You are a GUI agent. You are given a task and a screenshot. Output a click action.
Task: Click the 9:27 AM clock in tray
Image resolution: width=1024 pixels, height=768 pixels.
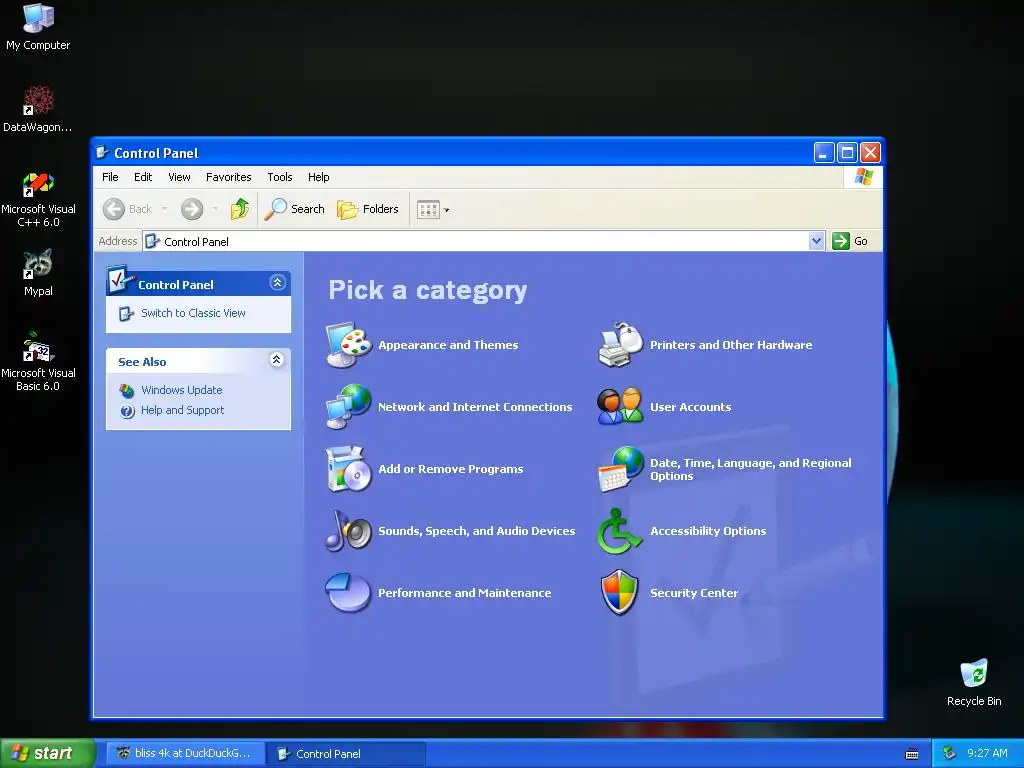(x=987, y=753)
